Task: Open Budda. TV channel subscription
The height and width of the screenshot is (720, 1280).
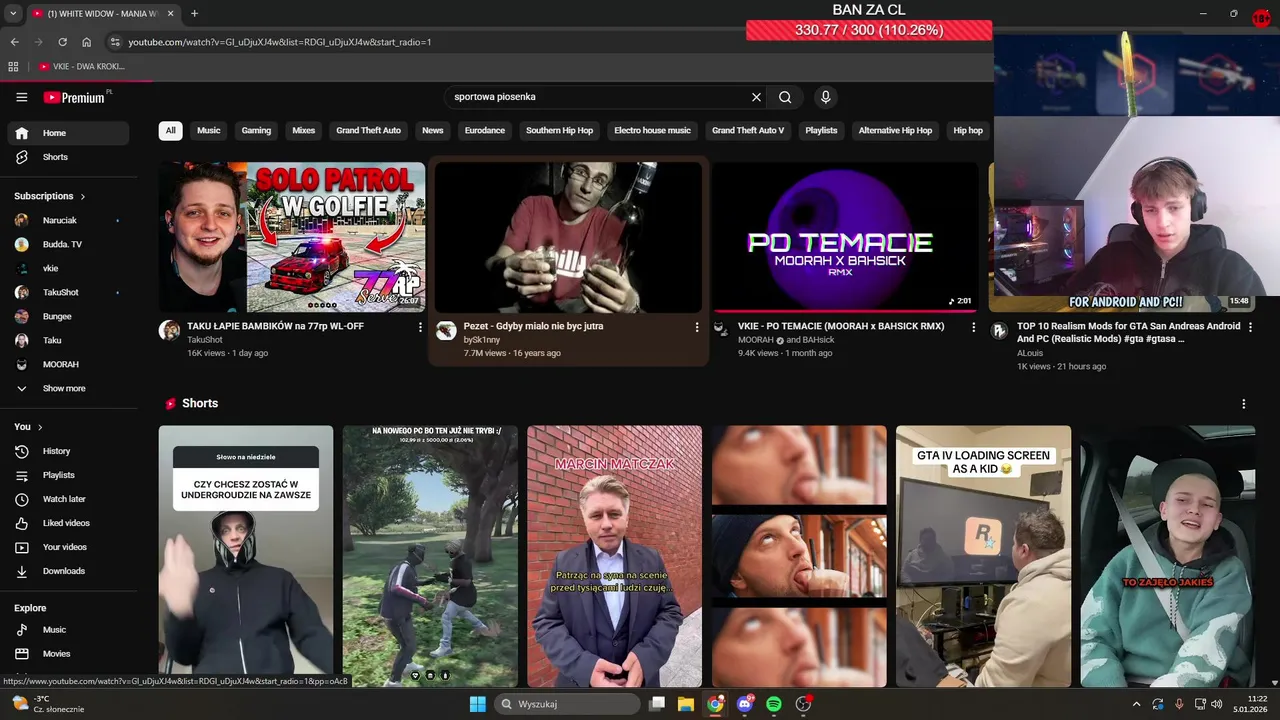Action: pos(68,244)
